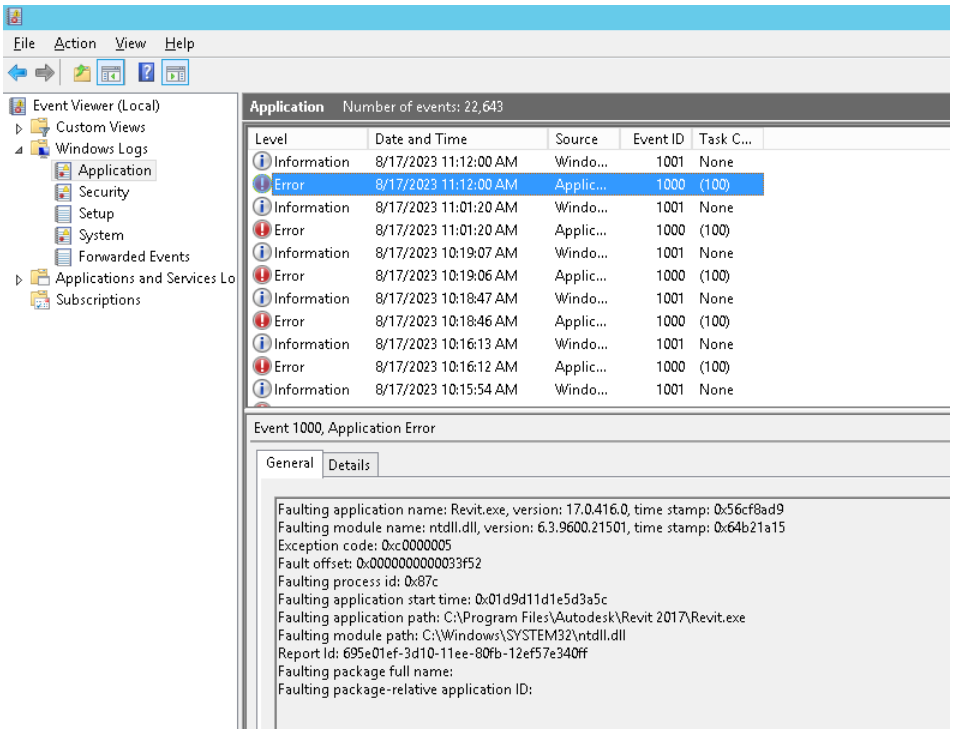957x730 pixels.
Task: Open the Help question mark icon
Action: coord(146,73)
